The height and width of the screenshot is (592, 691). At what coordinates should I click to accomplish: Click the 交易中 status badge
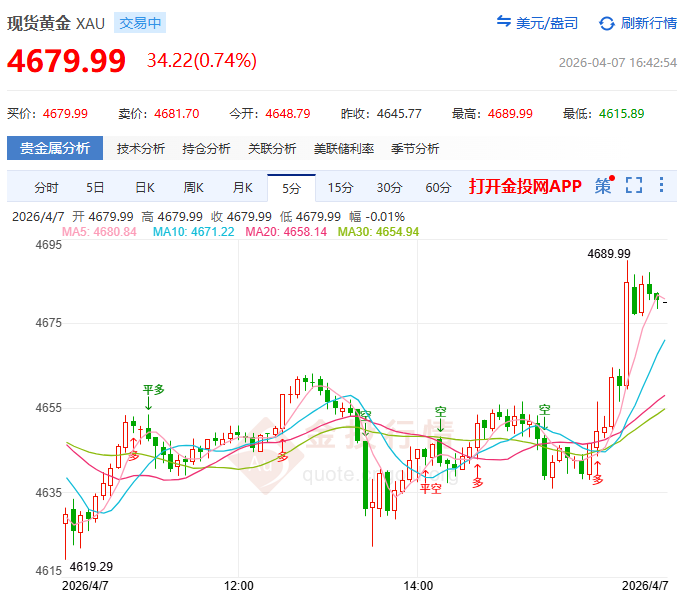pos(140,23)
